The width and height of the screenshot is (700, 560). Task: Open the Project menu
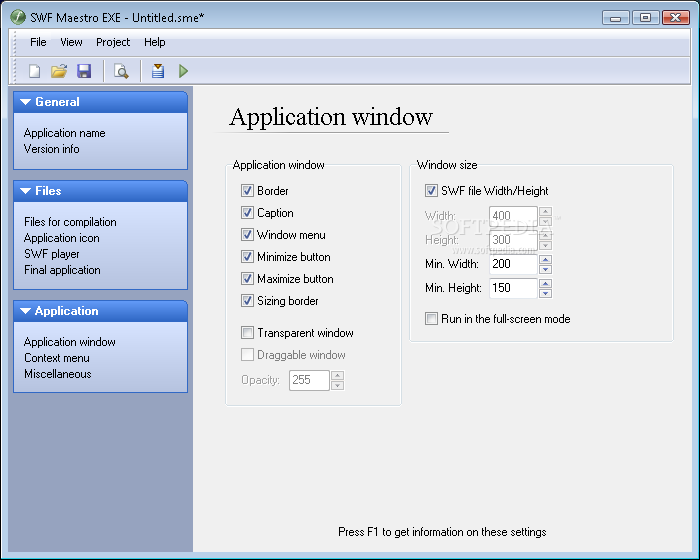tap(113, 42)
